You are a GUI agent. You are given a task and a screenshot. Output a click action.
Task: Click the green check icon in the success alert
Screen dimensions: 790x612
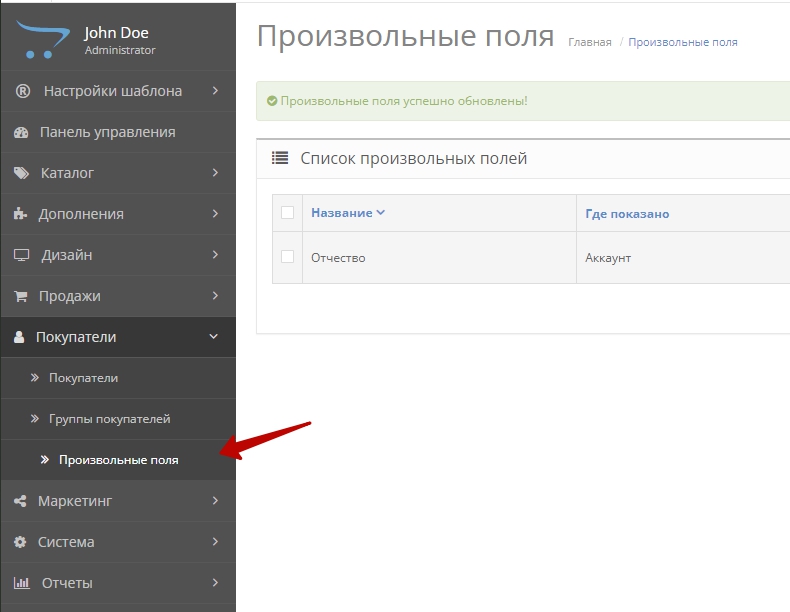272,101
